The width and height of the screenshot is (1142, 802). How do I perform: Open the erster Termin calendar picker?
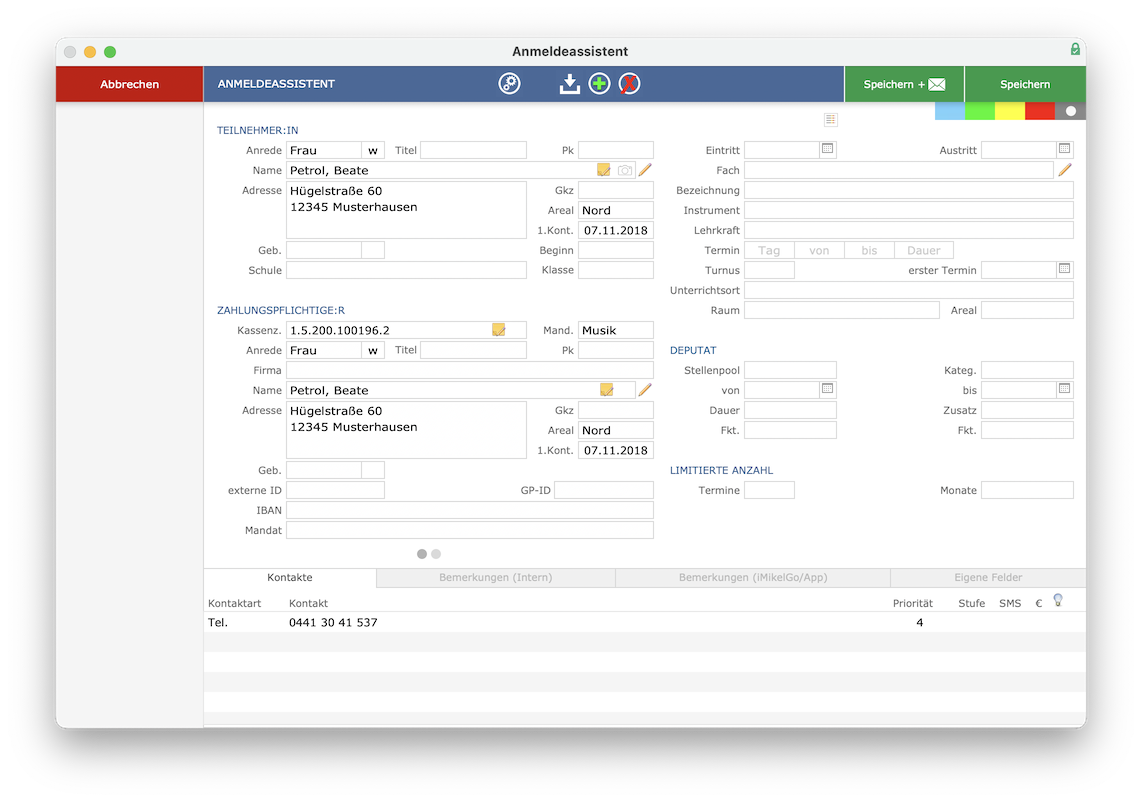coord(1064,269)
